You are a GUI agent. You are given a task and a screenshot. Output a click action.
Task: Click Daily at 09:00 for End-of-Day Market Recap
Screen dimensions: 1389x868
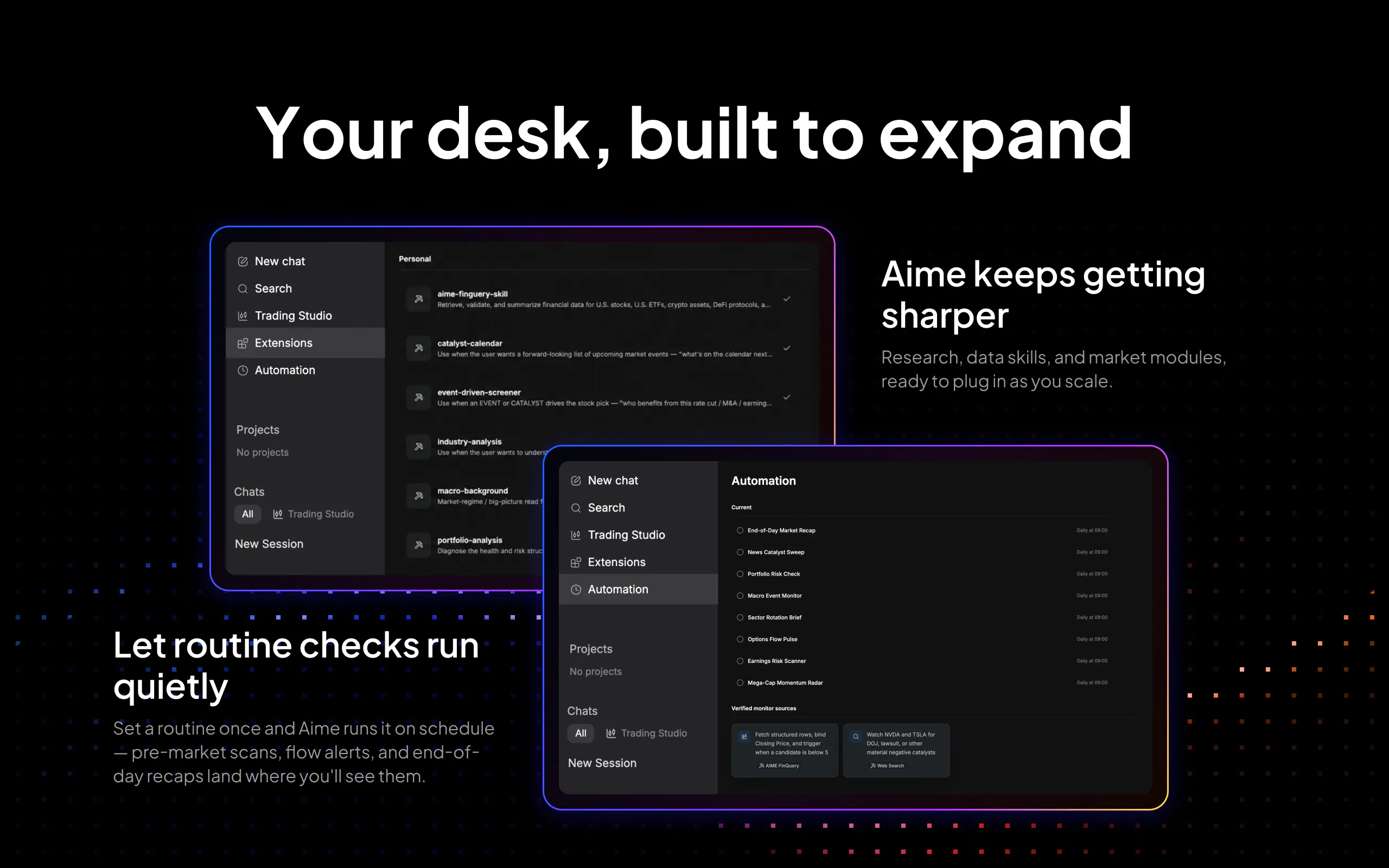(x=1092, y=531)
